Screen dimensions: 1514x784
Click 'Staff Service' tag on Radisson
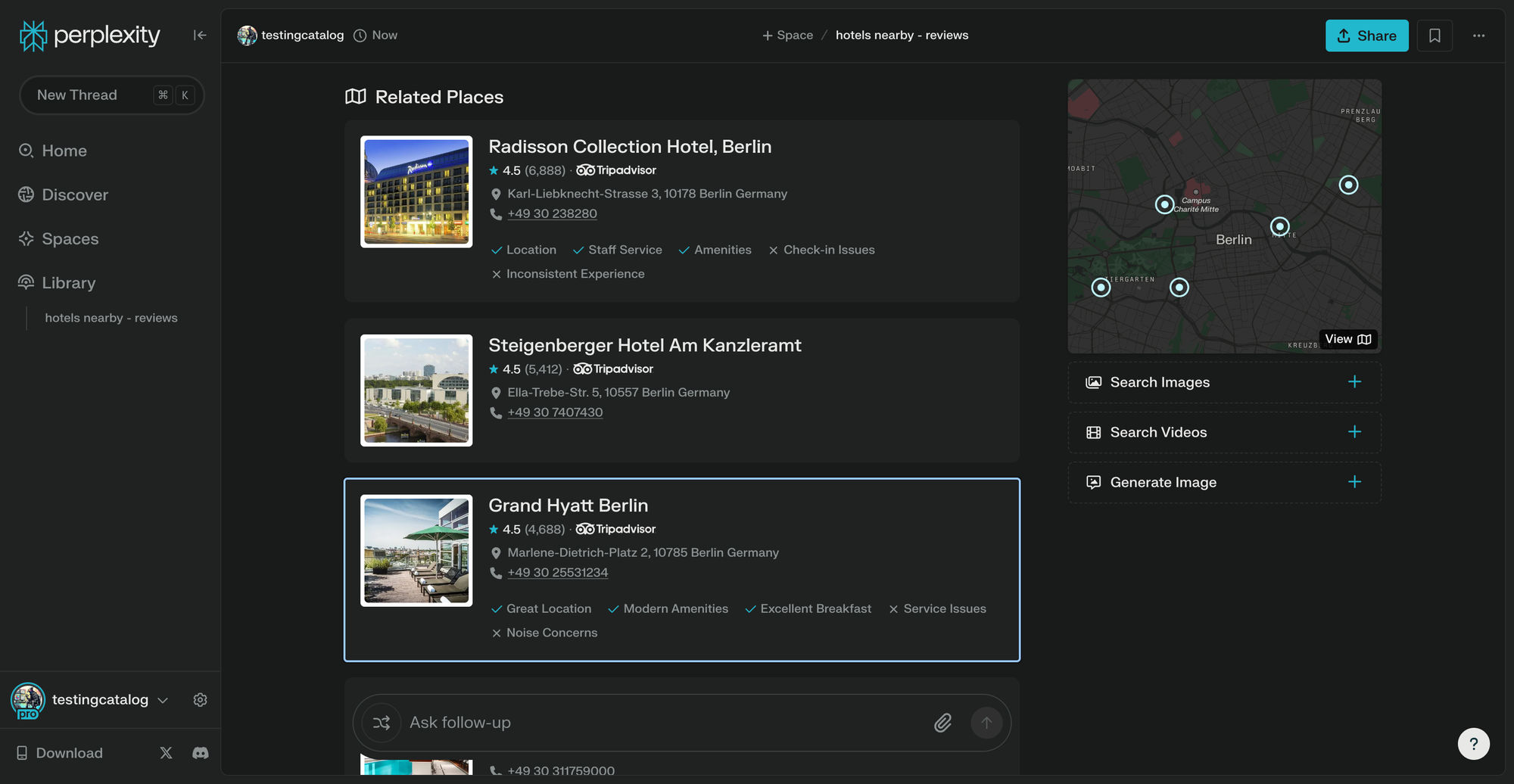point(617,250)
